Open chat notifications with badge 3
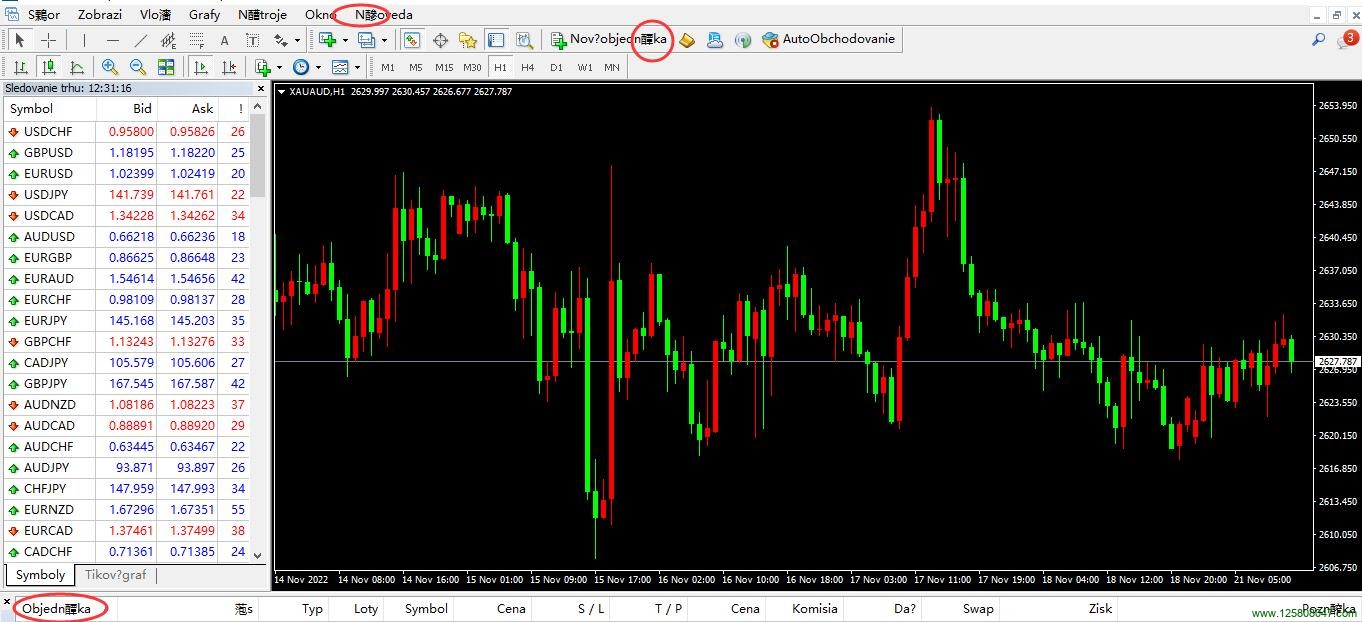1362x622 pixels. click(x=1347, y=40)
